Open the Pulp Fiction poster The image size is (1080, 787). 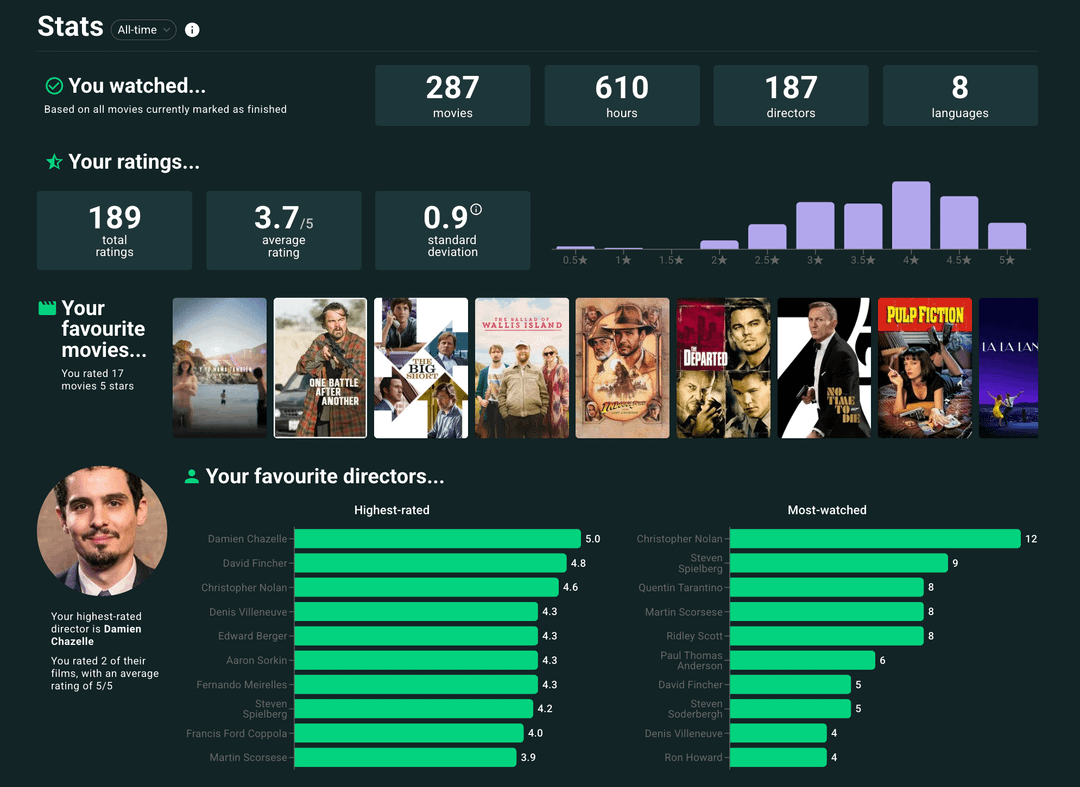(924, 368)
